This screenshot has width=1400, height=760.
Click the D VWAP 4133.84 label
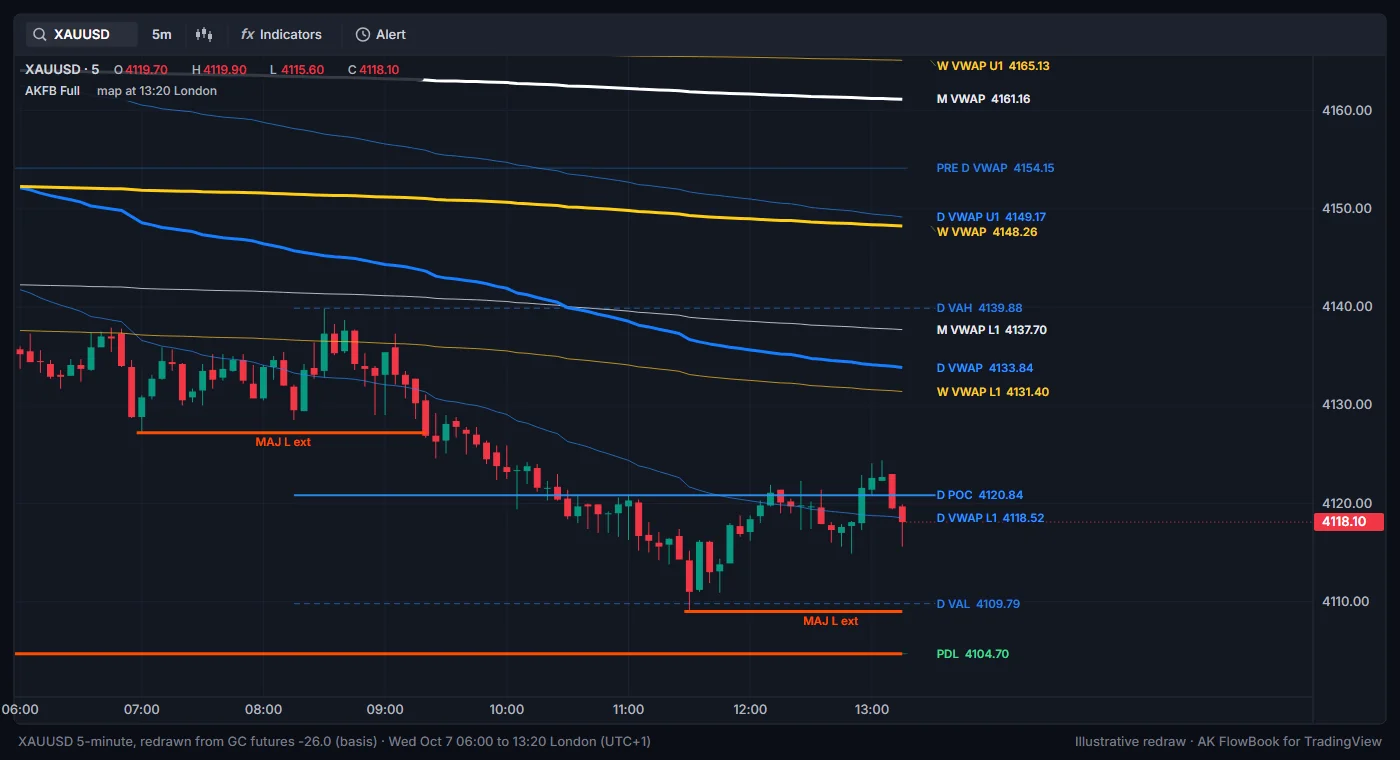pyautogui.click(x=985, y=368)
